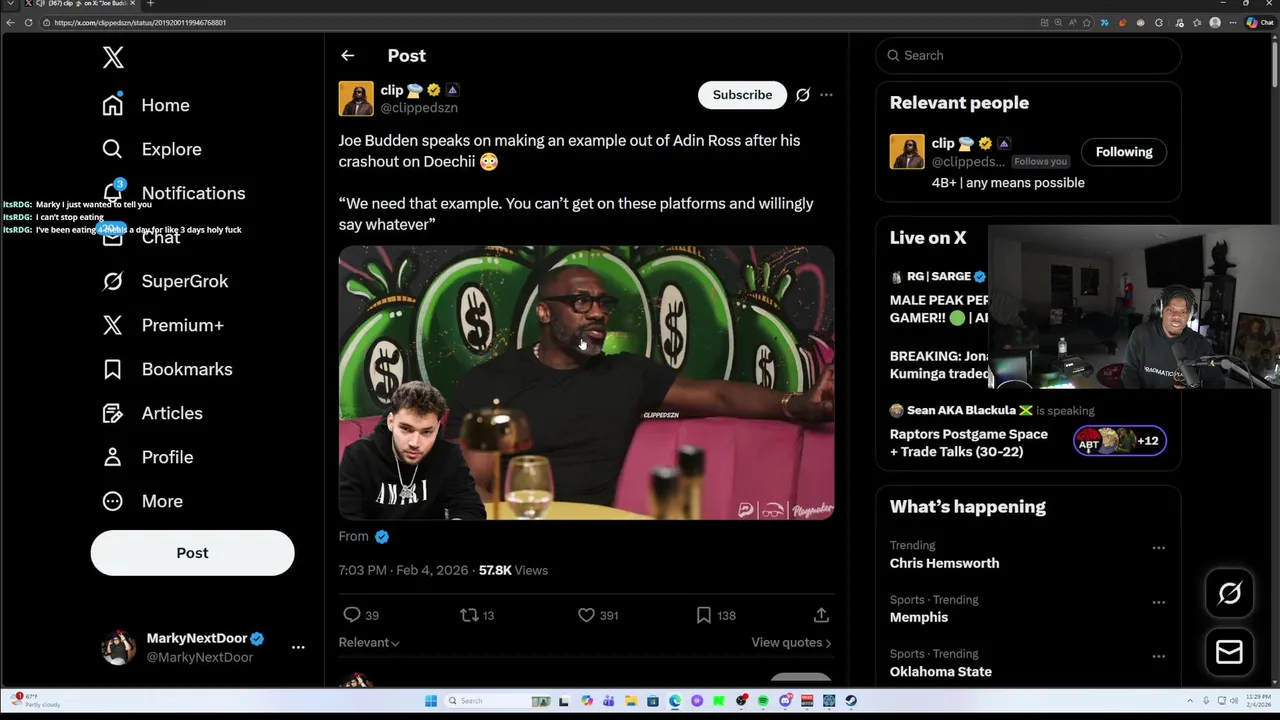1280x720 pixels.
Task: Refresh the page in browser
Action: [28, 22]
